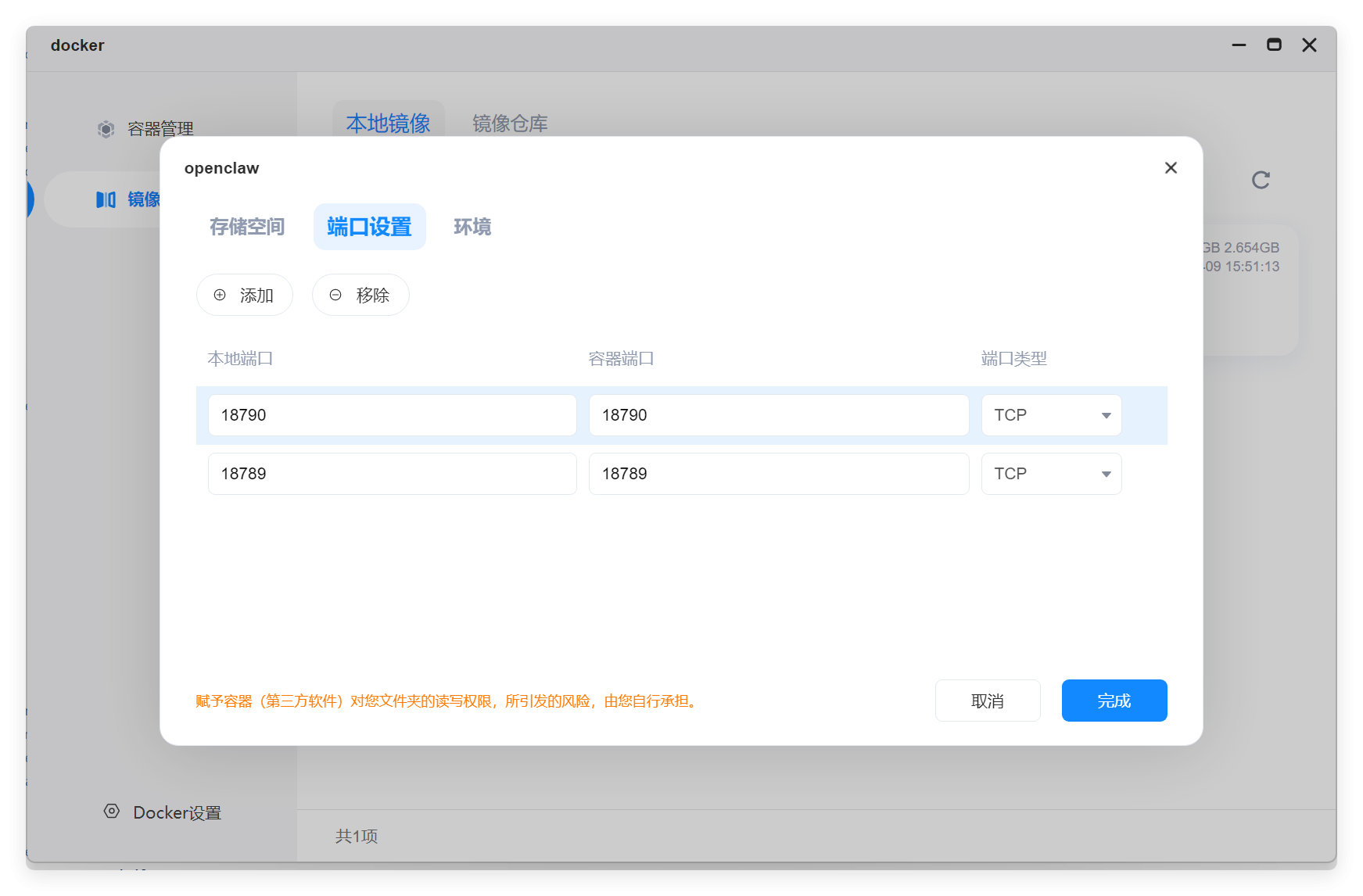Open the 镜像仓库 tab
This screenshot has height=896, width=1363.
(x=510, y=124)
